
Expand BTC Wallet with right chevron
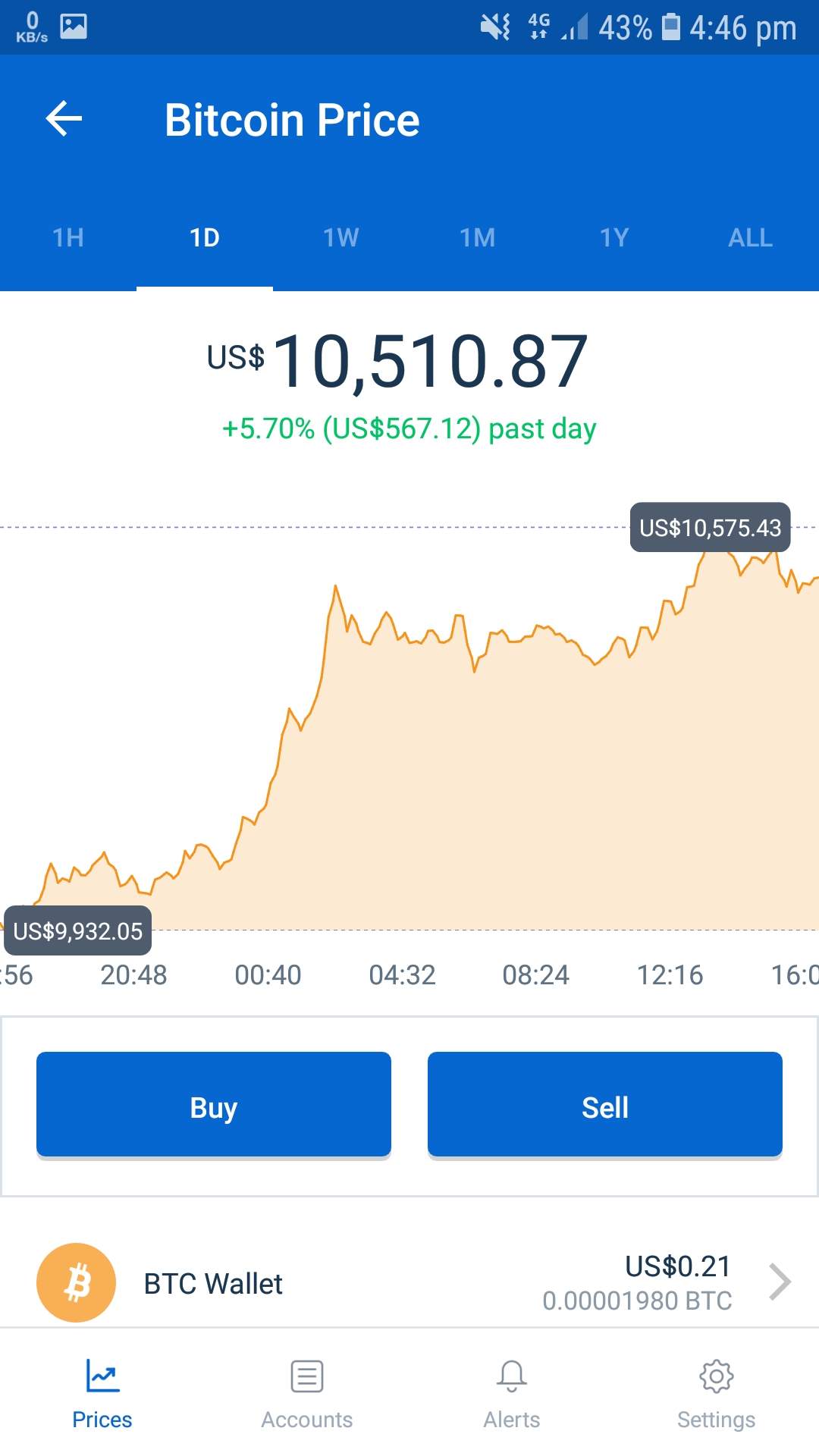(x=780, y=1282)
